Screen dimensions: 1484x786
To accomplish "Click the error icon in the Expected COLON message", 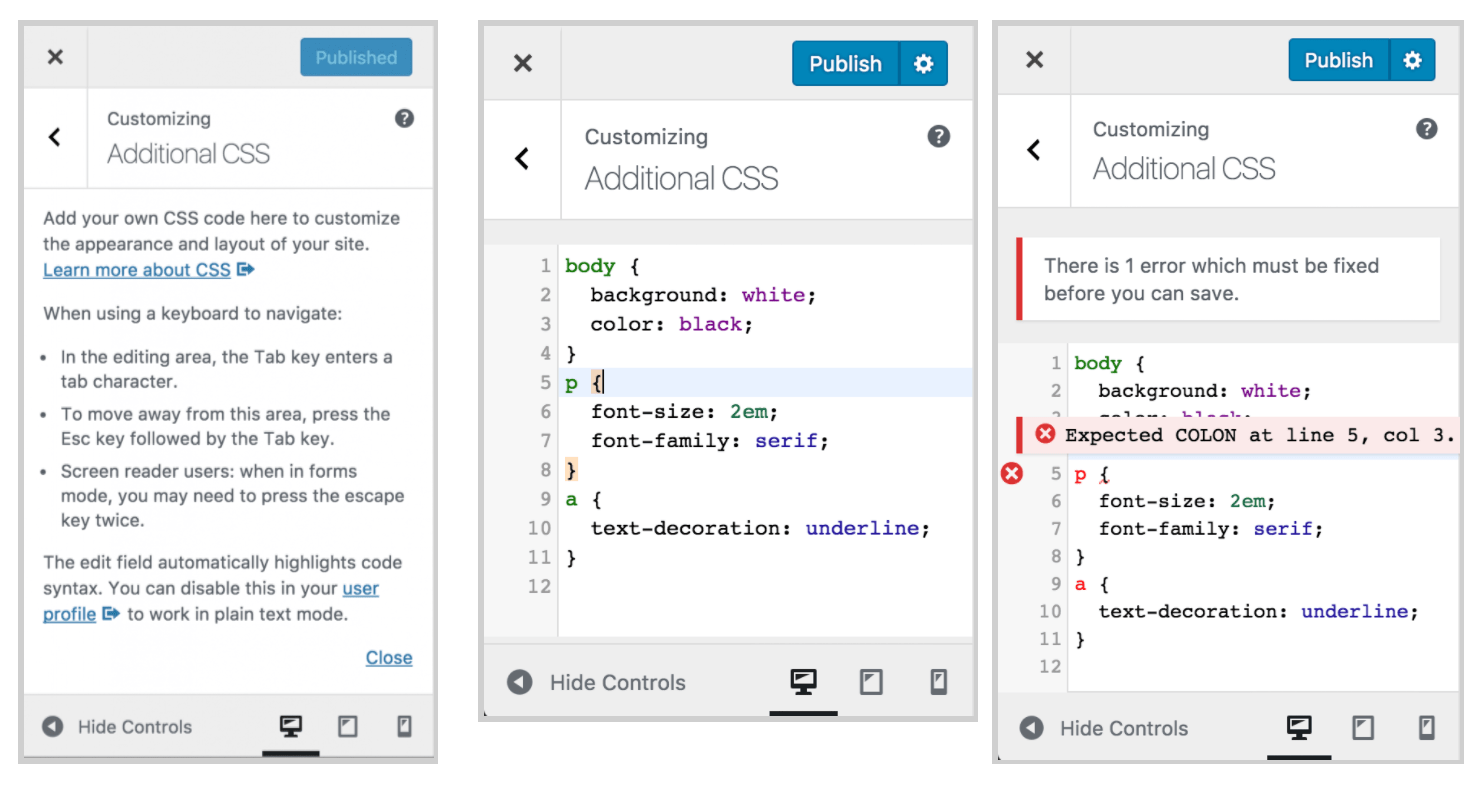I will click(1045, 434).
